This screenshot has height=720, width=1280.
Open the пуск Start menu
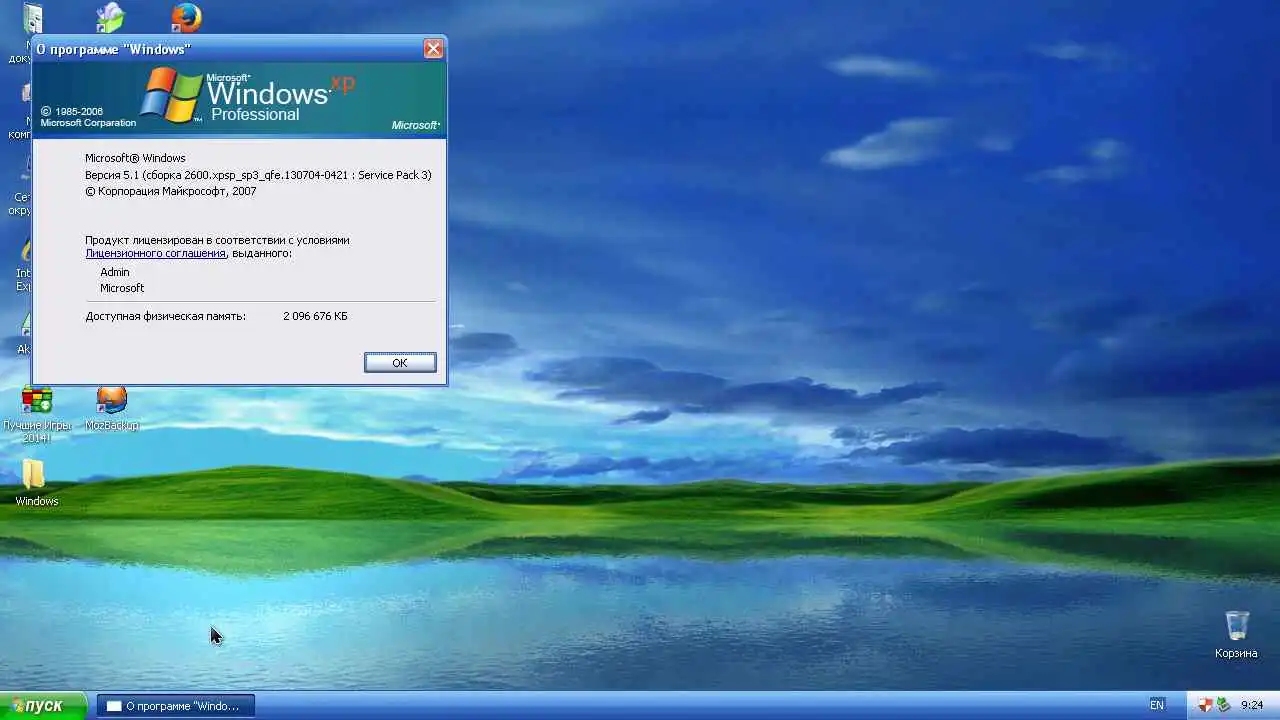click(x=44, y=706)
